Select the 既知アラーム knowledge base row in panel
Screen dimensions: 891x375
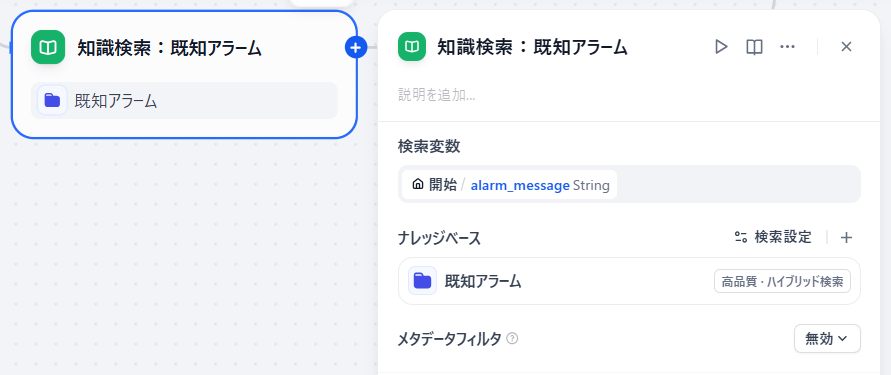pyautogui.click(x=629, y=281)
